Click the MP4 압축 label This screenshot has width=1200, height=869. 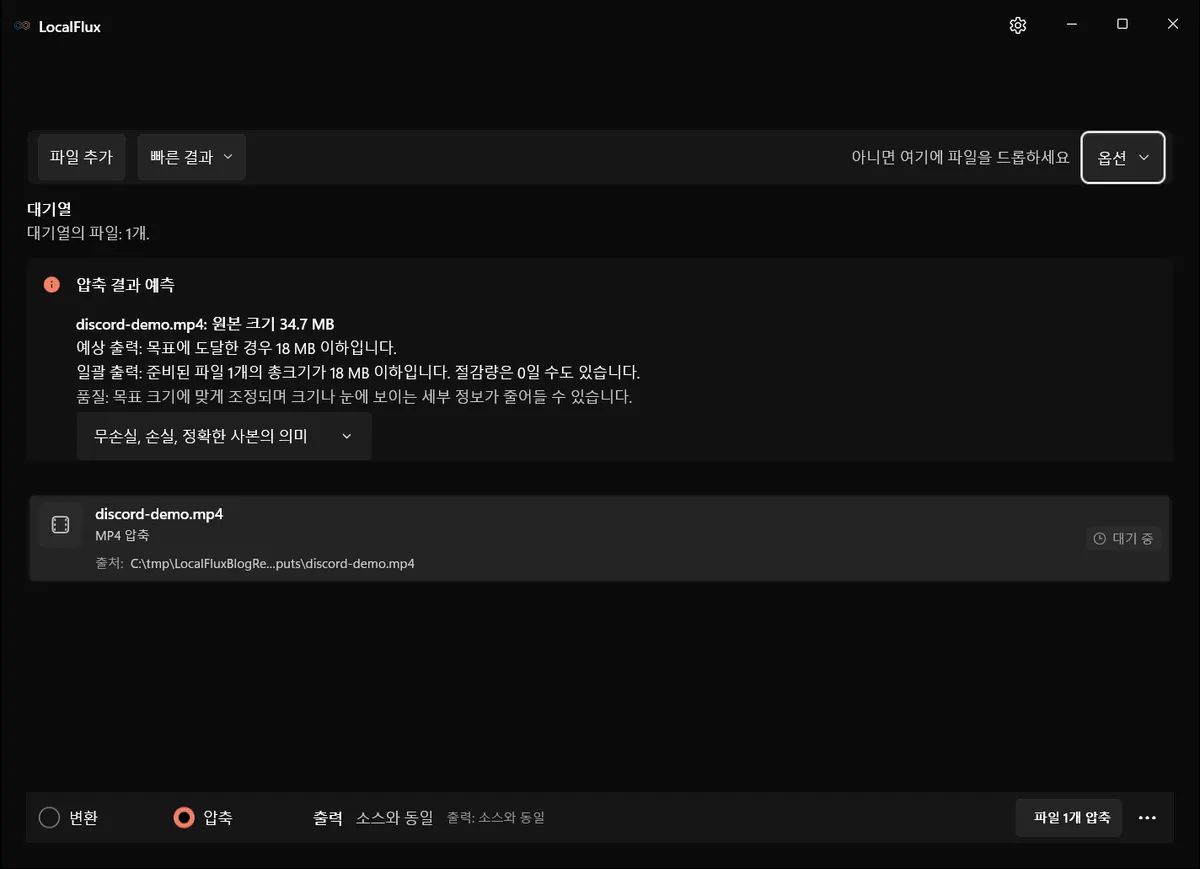tap(122, 536)
